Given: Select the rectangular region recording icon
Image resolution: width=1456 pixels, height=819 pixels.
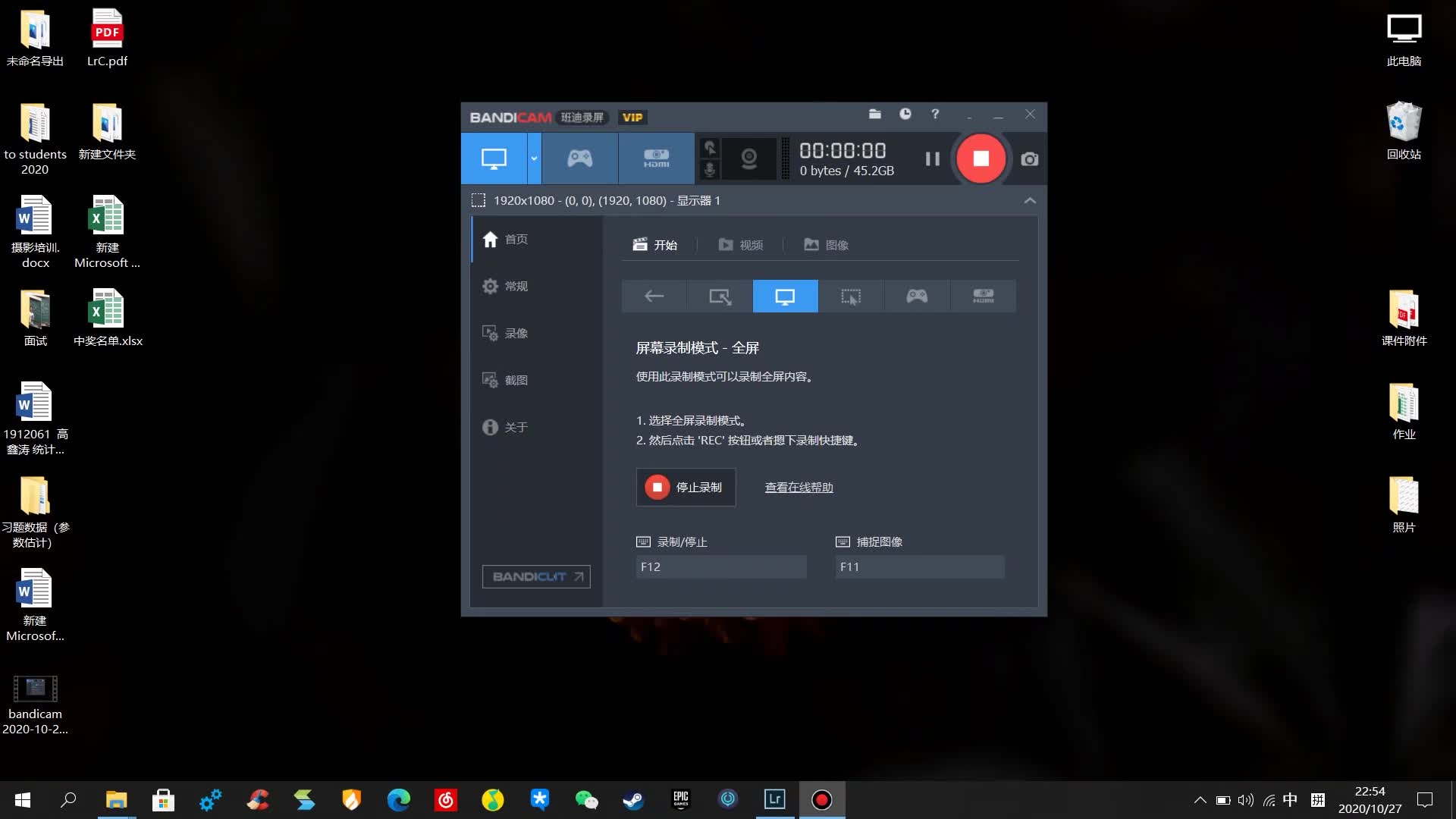Looking at the screenshot, I should (x=851, y=296).
